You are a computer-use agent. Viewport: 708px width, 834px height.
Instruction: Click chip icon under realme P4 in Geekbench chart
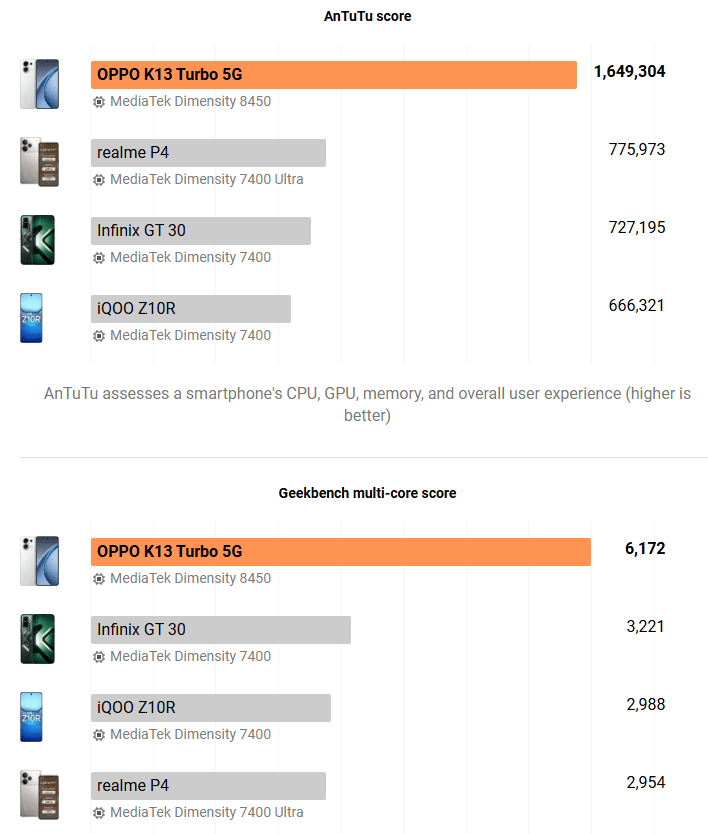click(x=99, y=813)
